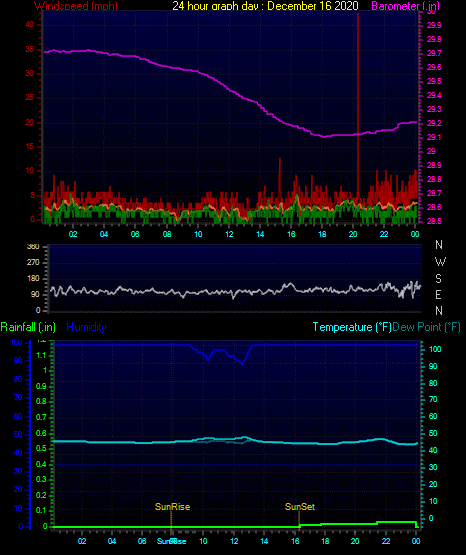
Task: Click the Temperature (°F) legend label
Action: [352, 327]
